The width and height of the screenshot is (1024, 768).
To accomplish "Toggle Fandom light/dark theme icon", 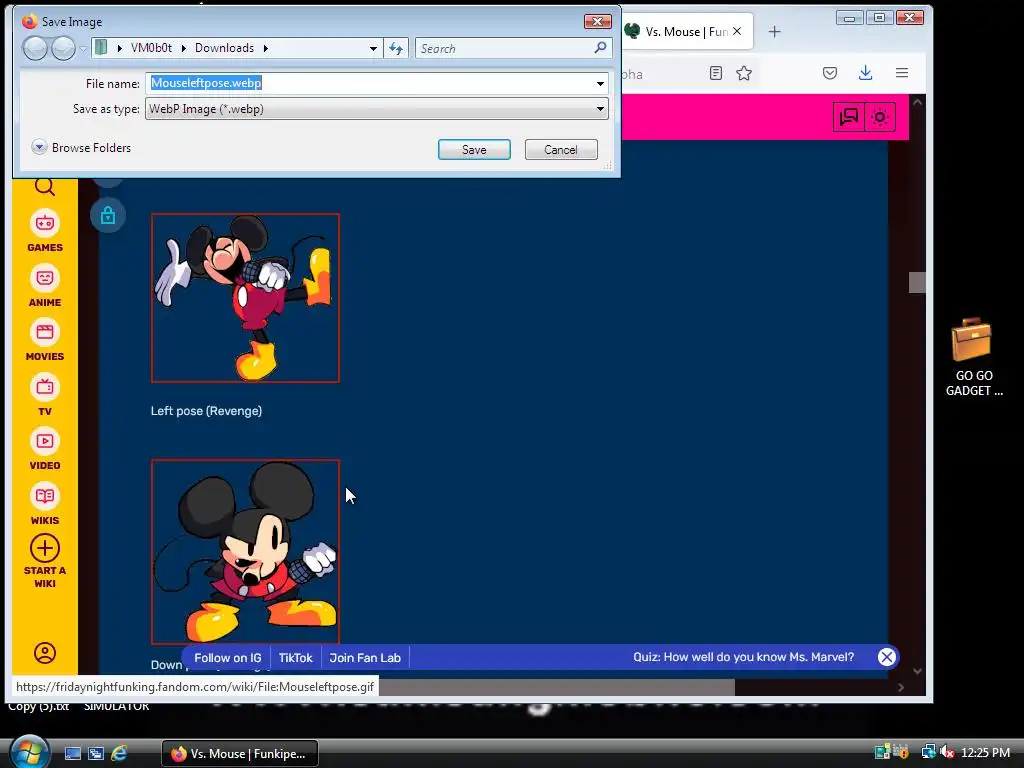I will pyautogui.click(x=880, y=117).
